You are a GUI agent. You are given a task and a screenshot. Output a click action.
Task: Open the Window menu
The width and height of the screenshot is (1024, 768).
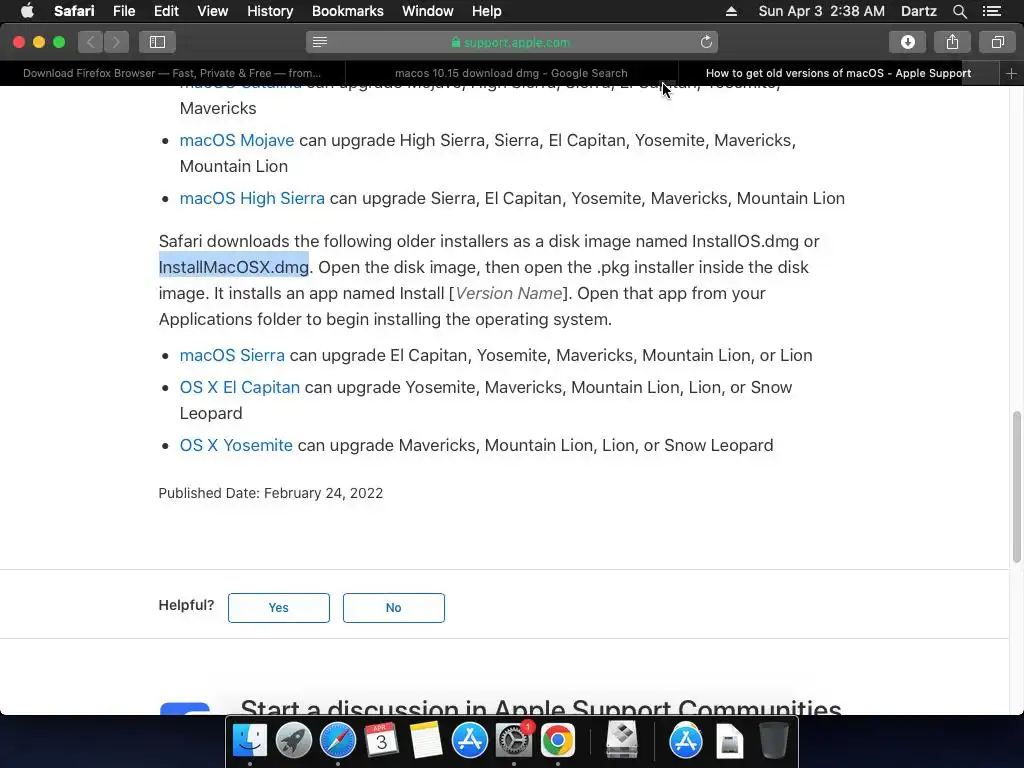428,11
